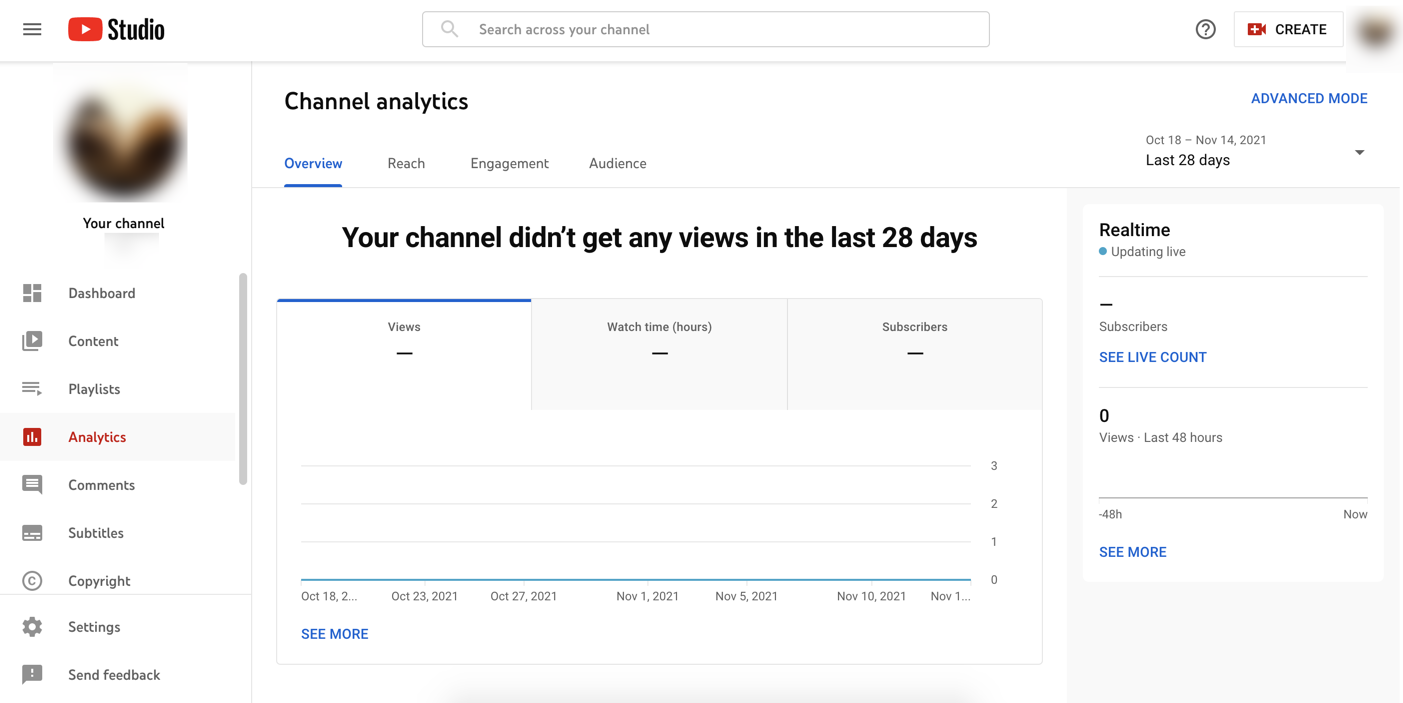Open Comments in the sidebar
The image size is (1403, 703).
[118, 485]
